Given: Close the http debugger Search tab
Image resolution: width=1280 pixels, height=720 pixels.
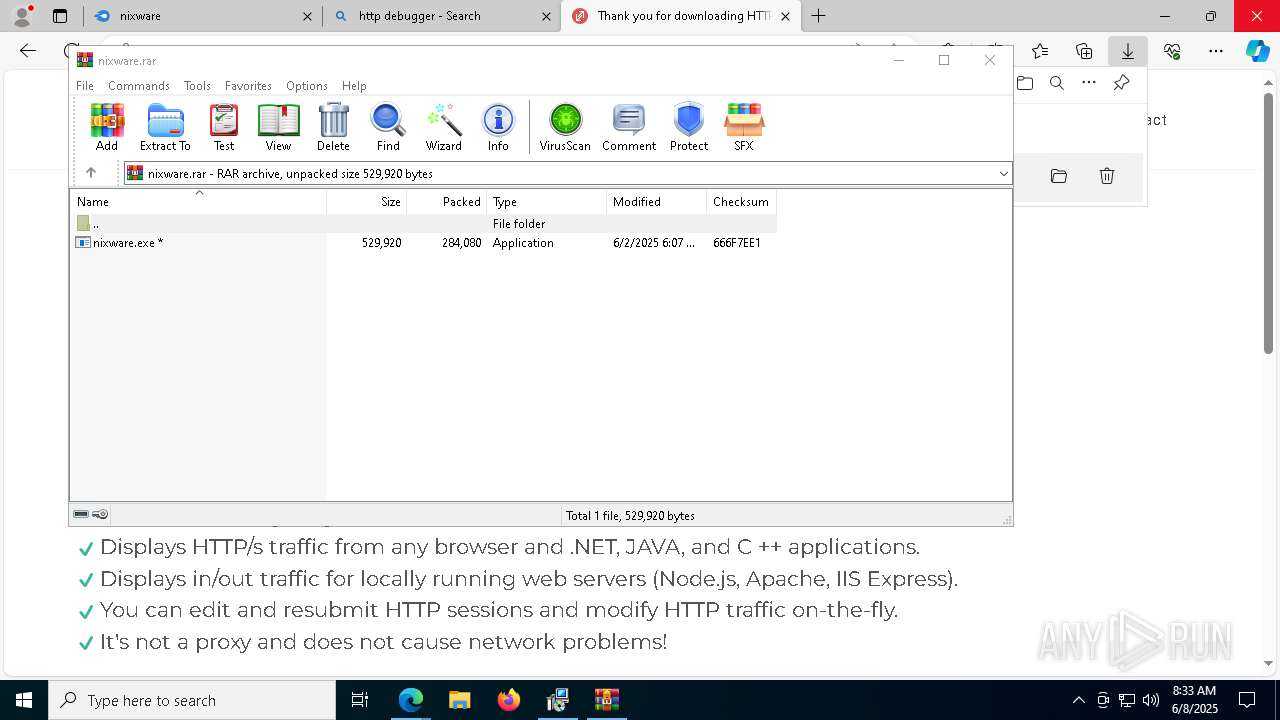Looking at the screenshot, I should pyautogui.click(x=546, y=16).
